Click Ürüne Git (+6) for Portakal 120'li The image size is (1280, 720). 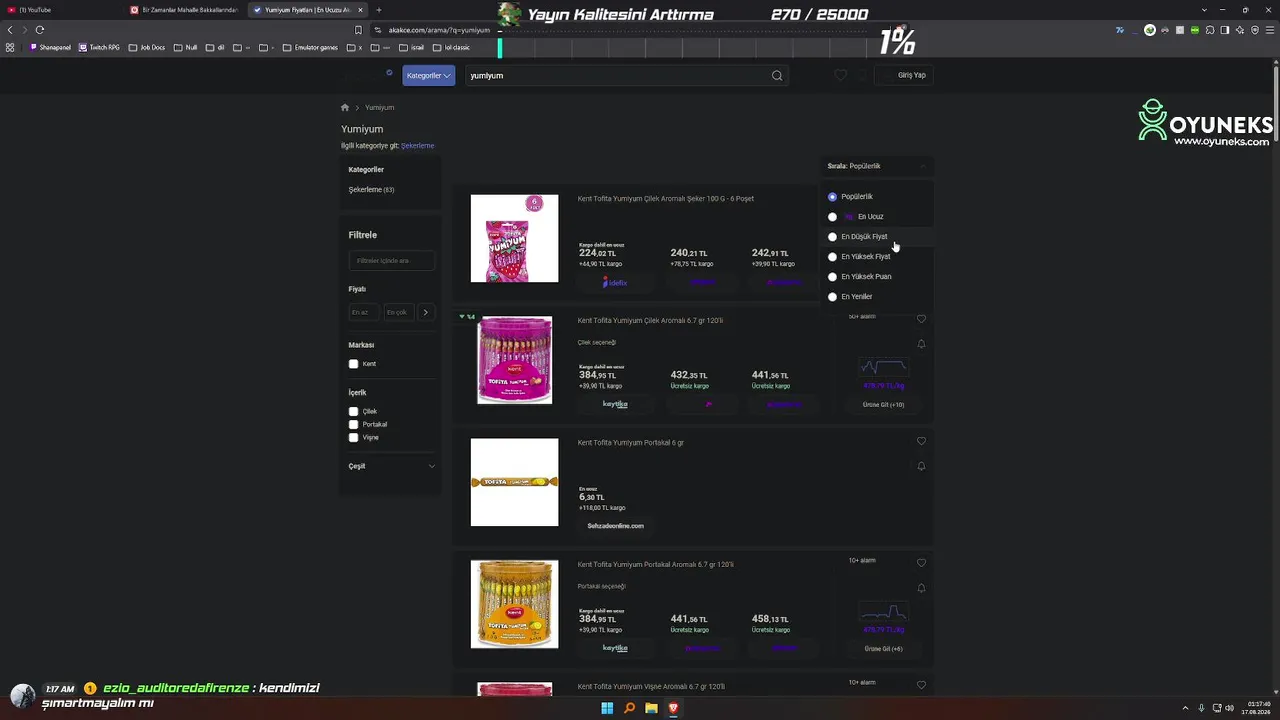(x=883, y=649)
